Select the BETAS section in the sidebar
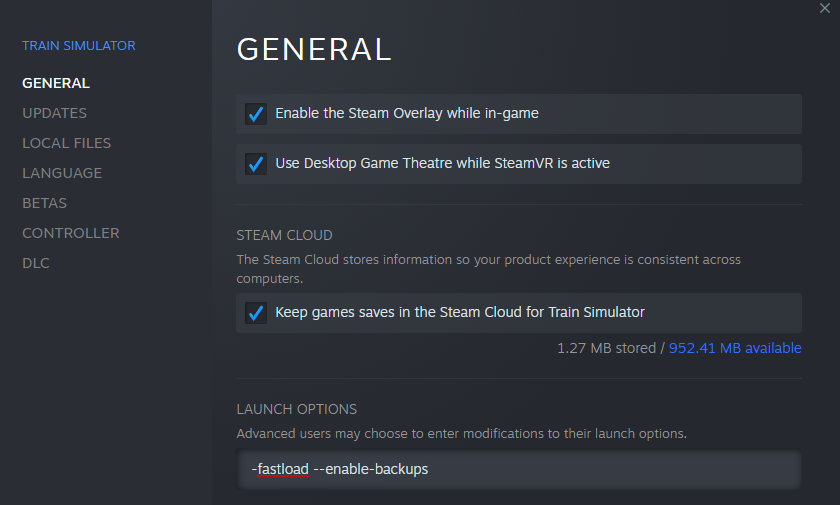This screenshot has width=840, height=505. (44, 203)
